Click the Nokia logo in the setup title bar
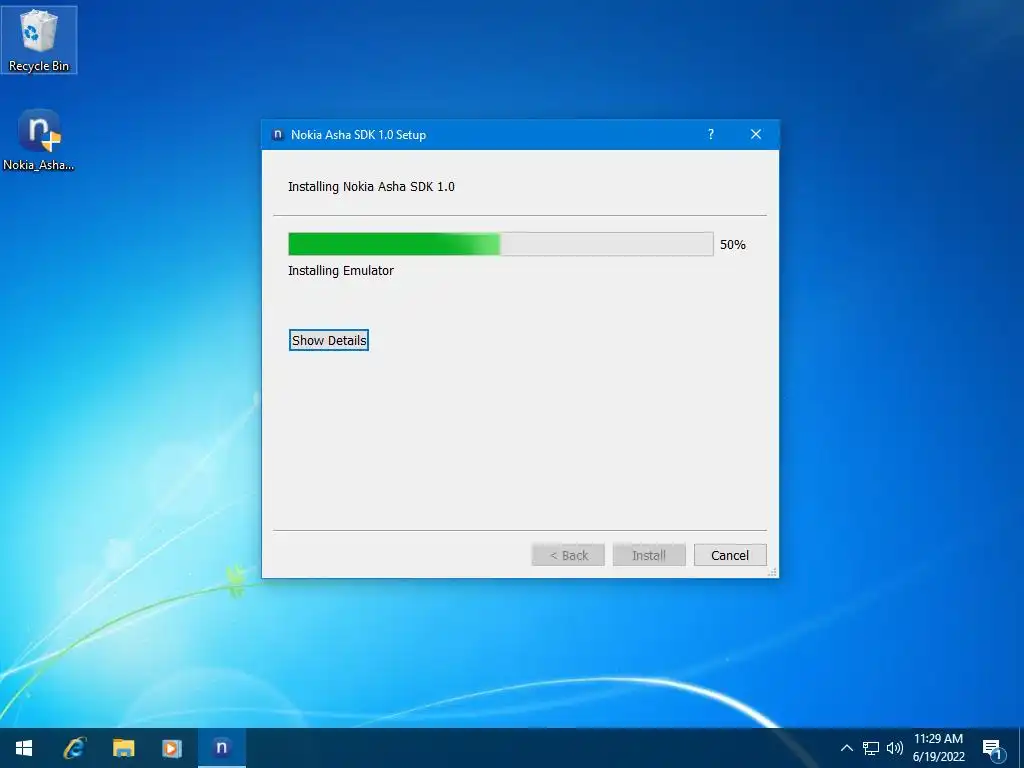1024x768 pixels. pyautogui.click(x=278, y=135)
